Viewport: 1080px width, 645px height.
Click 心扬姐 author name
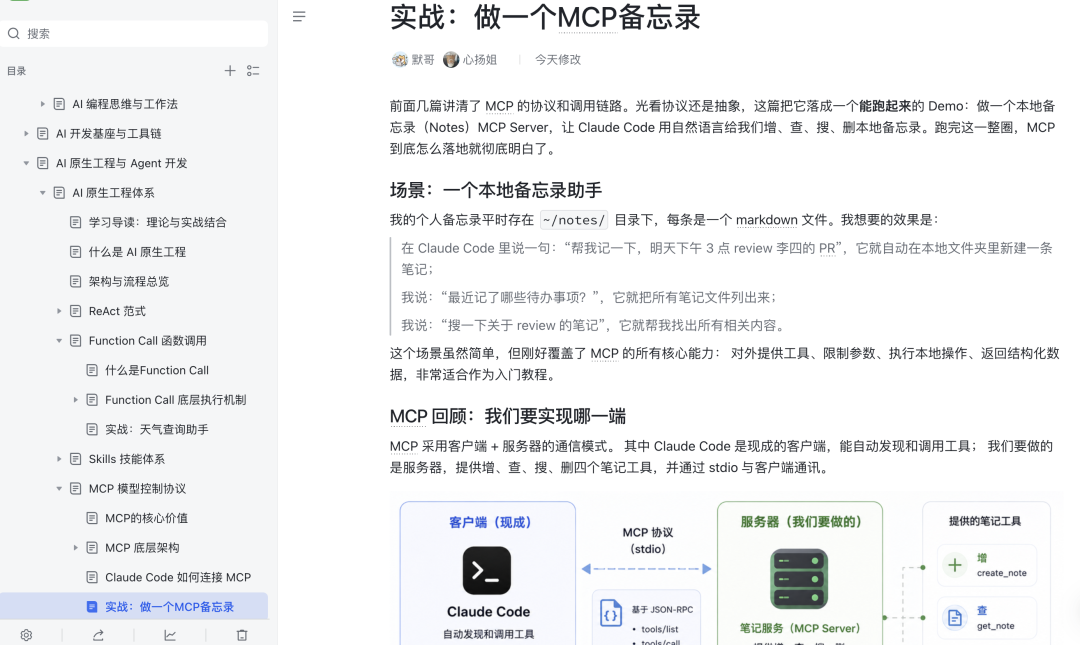pyautogui.click(x=479, y=60)
